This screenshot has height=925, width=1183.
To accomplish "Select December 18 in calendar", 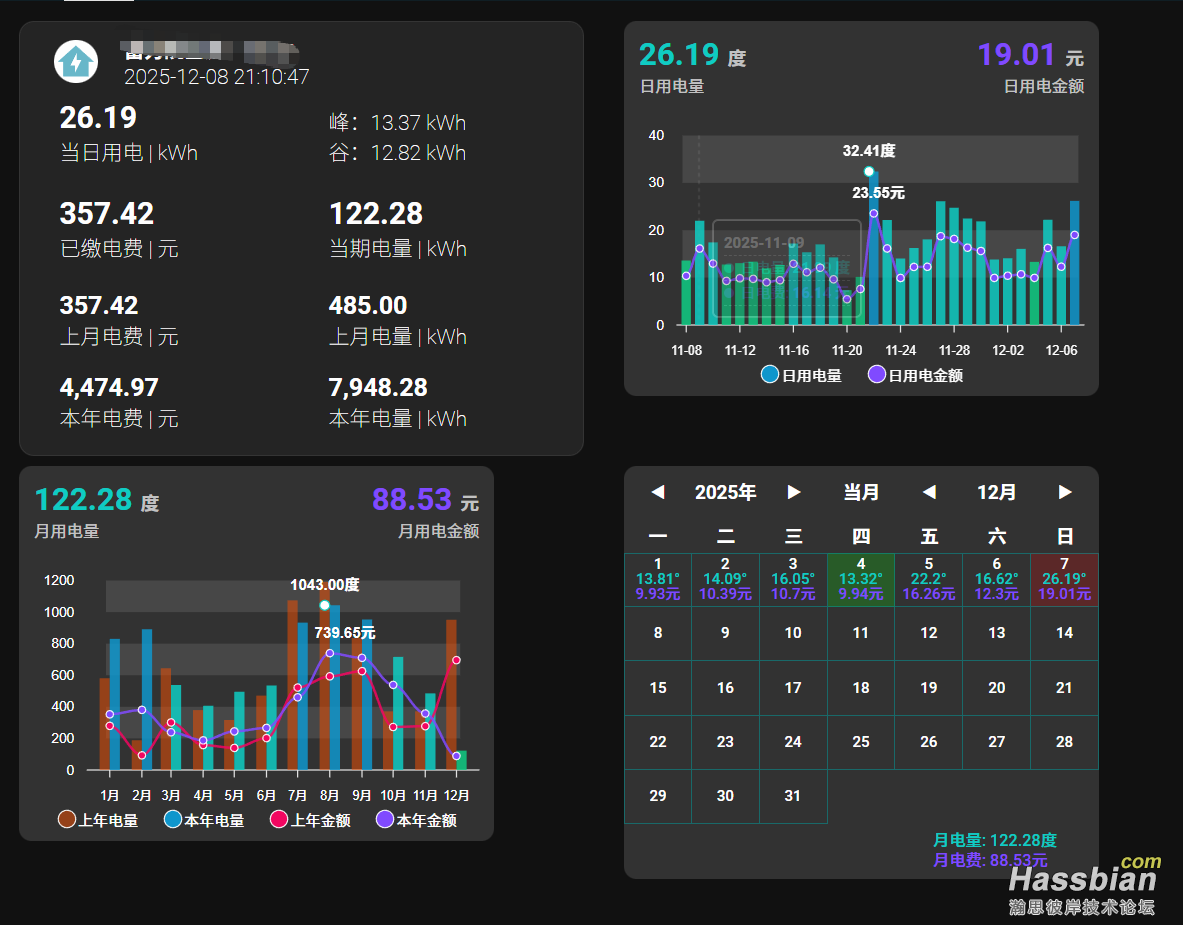I will [x=861, y=687].
